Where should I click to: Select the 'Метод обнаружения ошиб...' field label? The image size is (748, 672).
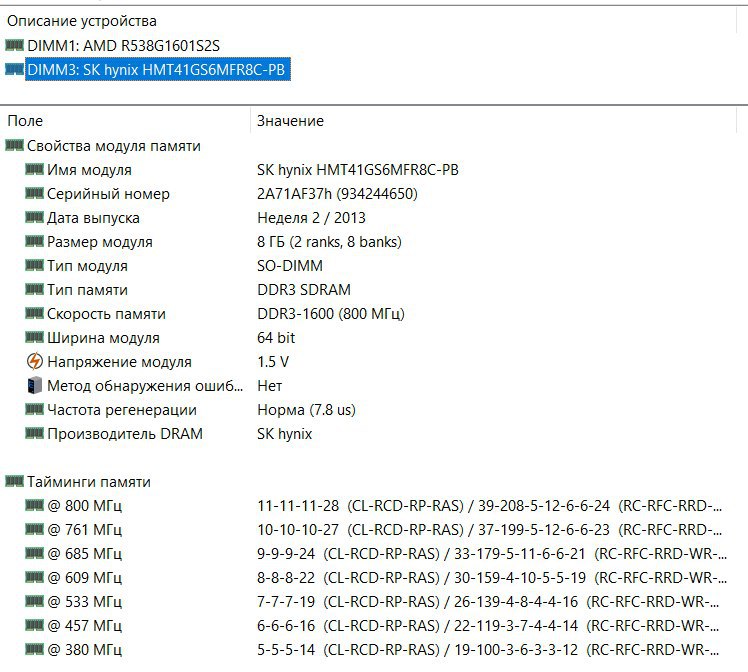coord(145,386)
